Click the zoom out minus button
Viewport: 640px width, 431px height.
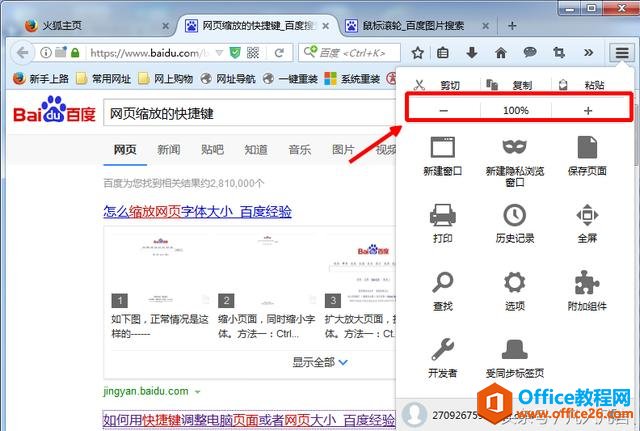[443, 110]
